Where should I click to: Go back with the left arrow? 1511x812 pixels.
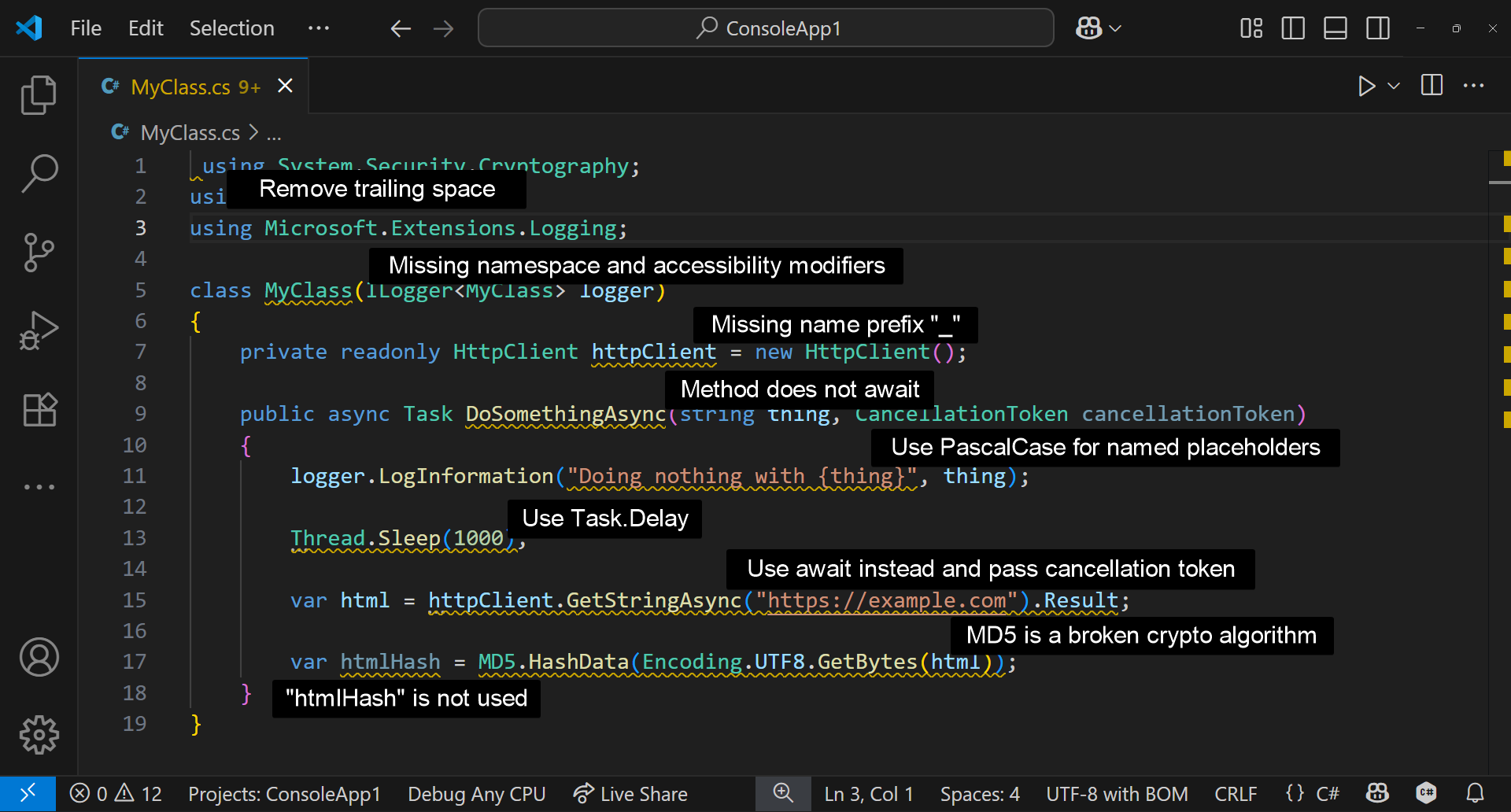[401, 29]
